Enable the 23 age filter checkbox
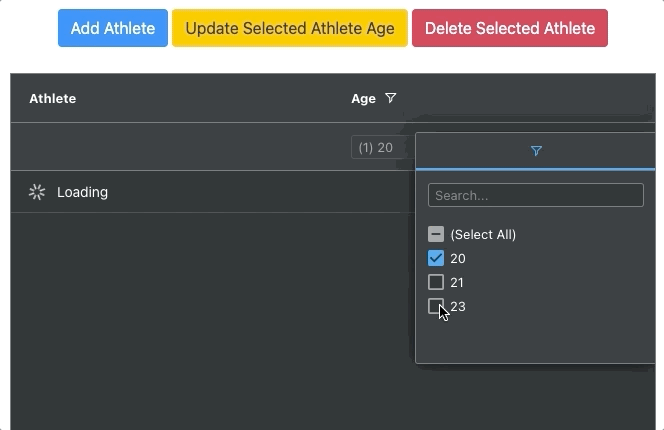 tap(436, 306)
